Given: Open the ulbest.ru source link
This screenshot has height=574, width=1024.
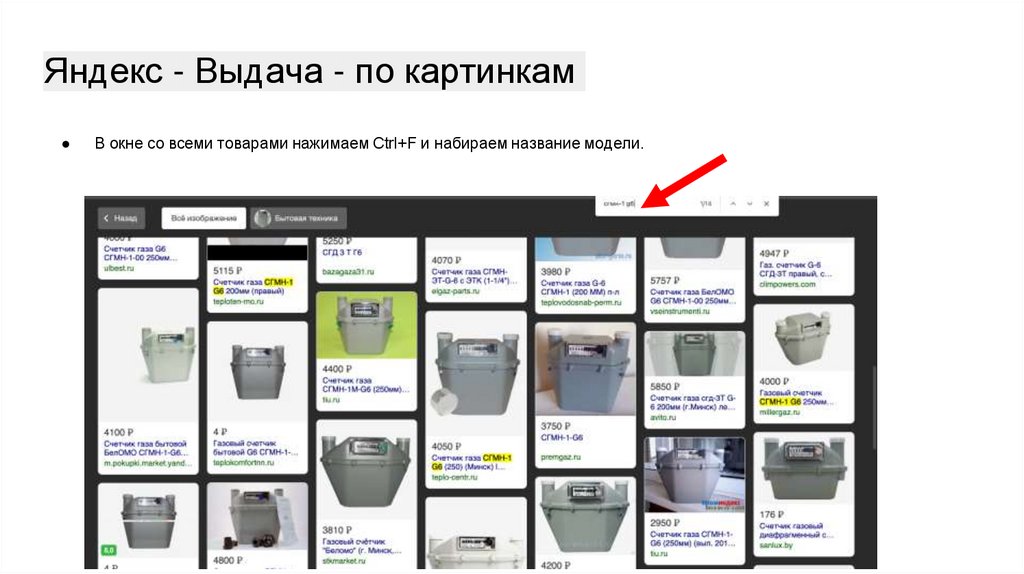Looking at the screenshot, I should click(119, 268).
